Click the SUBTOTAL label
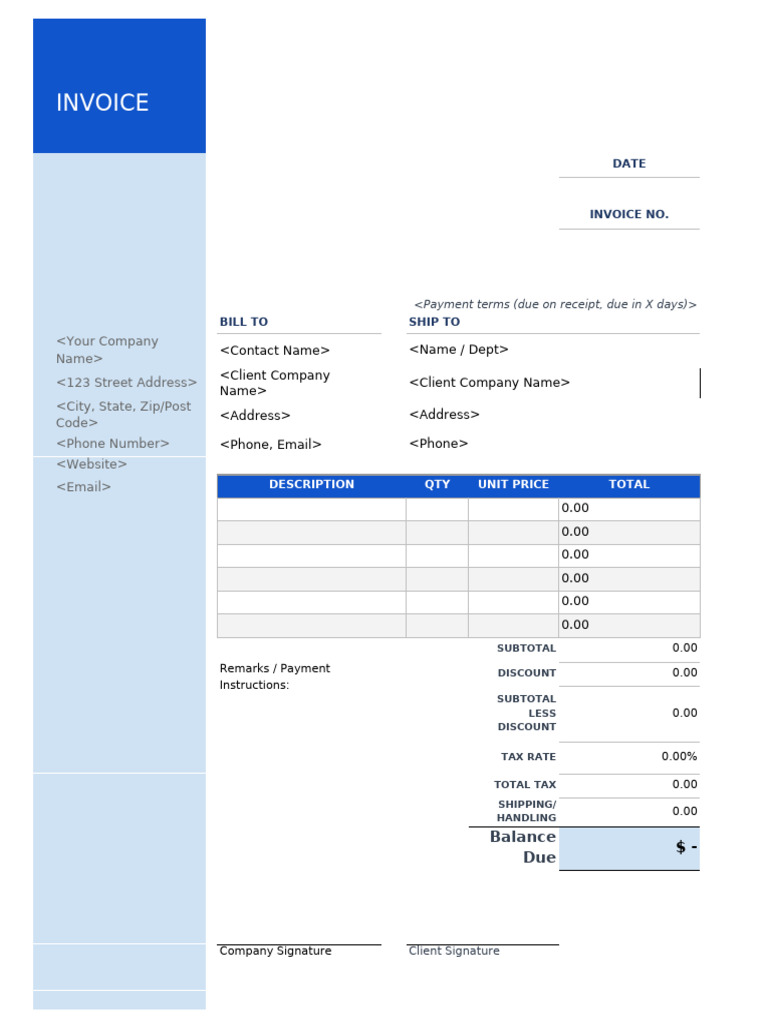 click(x=526, y=648)
